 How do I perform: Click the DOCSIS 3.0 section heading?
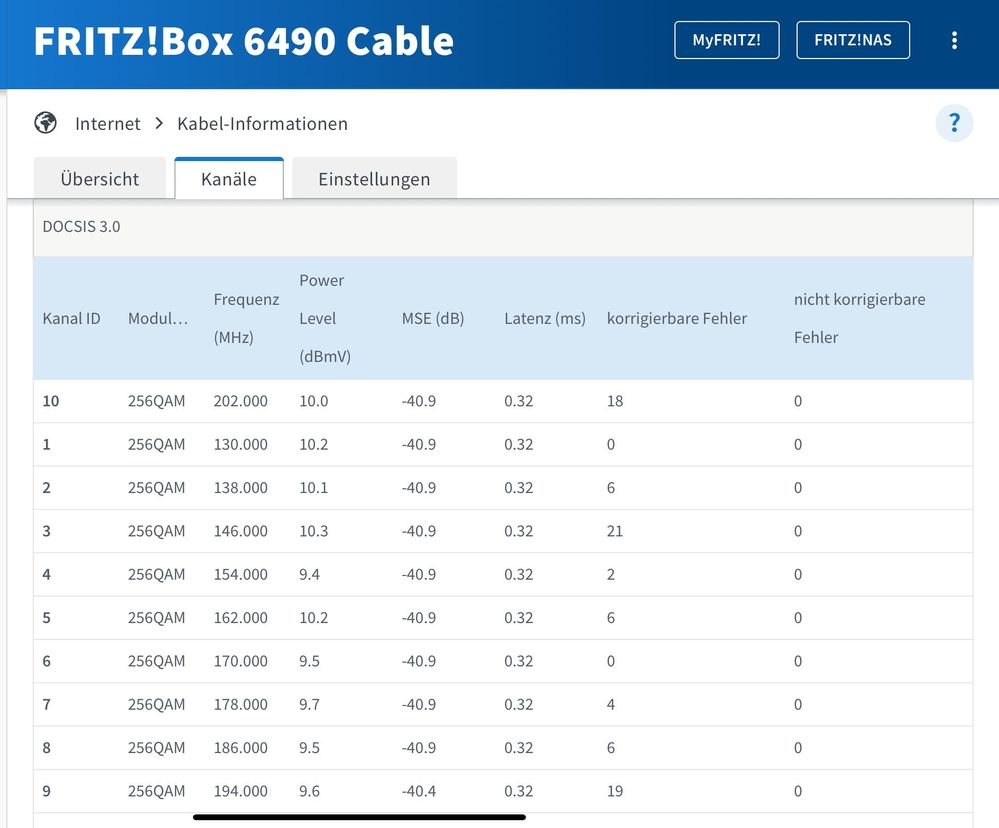(x=82, y=227)
